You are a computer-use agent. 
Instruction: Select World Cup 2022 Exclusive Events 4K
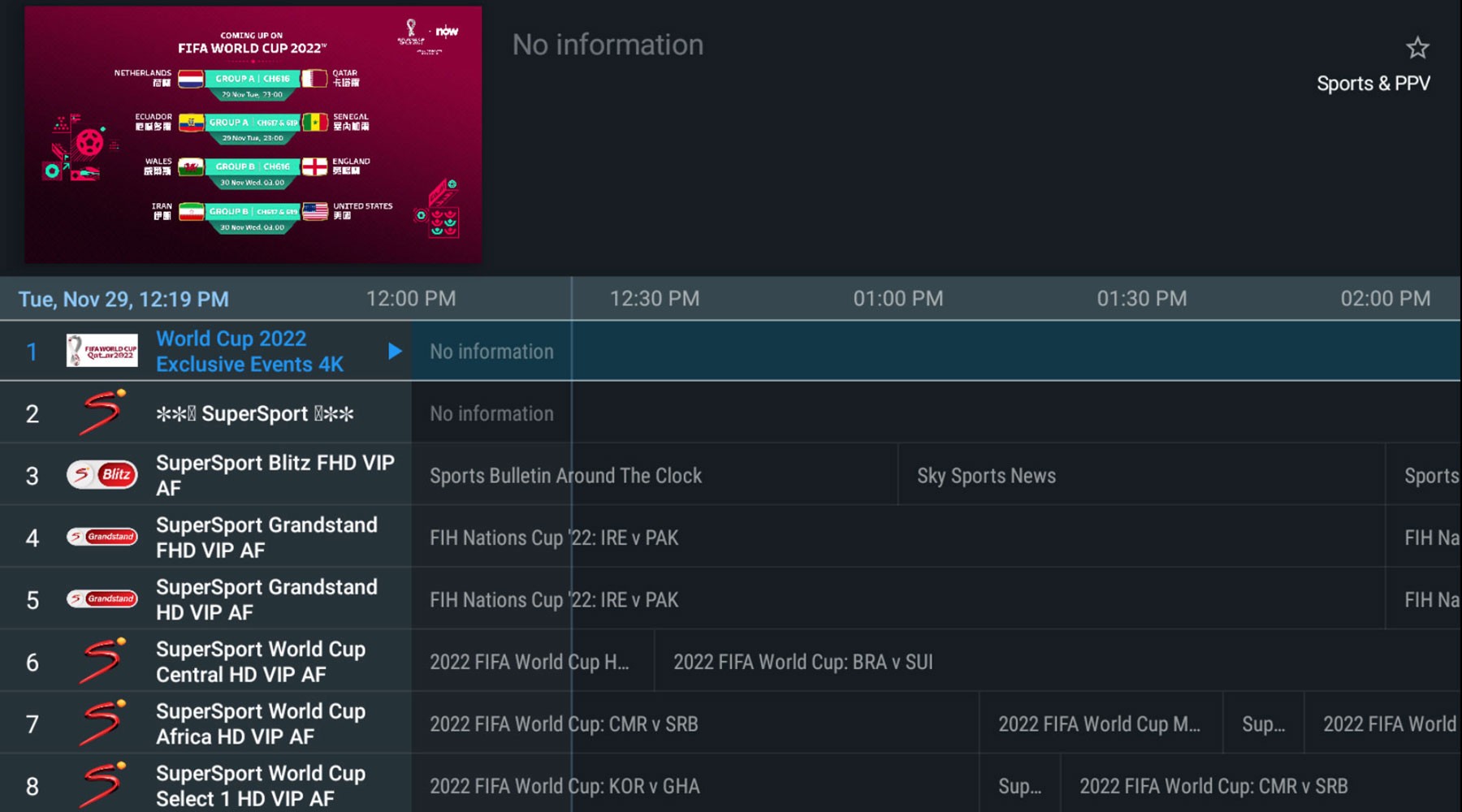click(x=249, y=351)
